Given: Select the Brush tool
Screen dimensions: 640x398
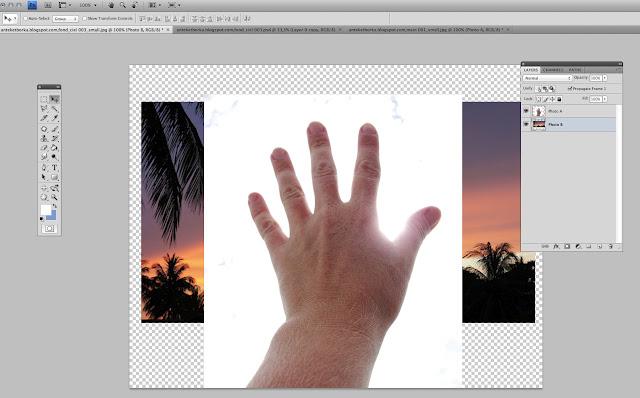Looking at the screenshot, I should tap(54, 129).
